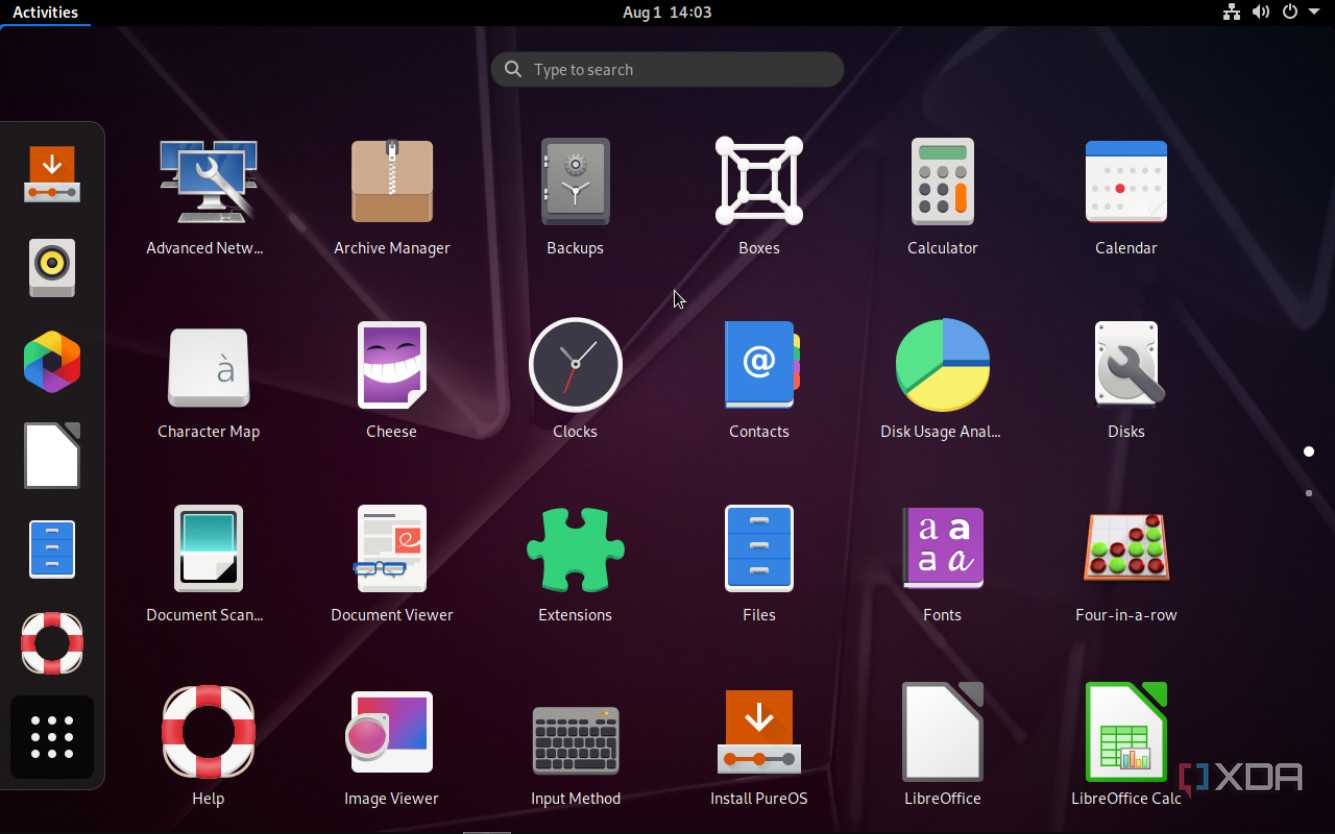Click the volume speaker icon in the top bar
The image size is (1335, 834).
tap(1260, 12)
